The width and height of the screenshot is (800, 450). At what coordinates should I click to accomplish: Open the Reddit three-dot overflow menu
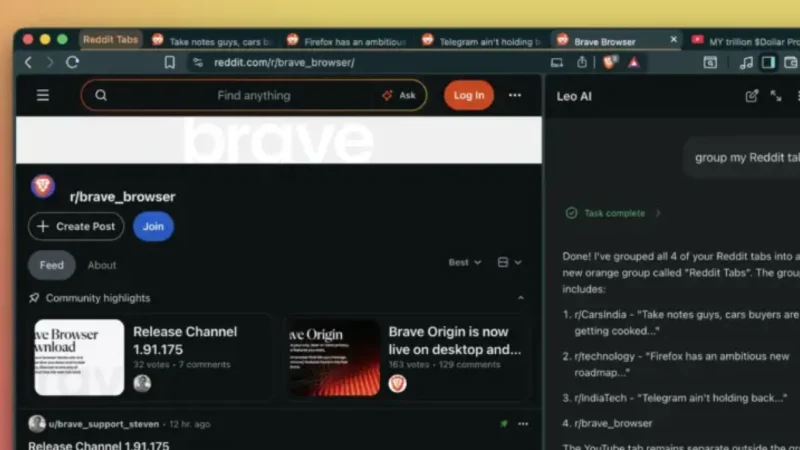pos(515,95)
